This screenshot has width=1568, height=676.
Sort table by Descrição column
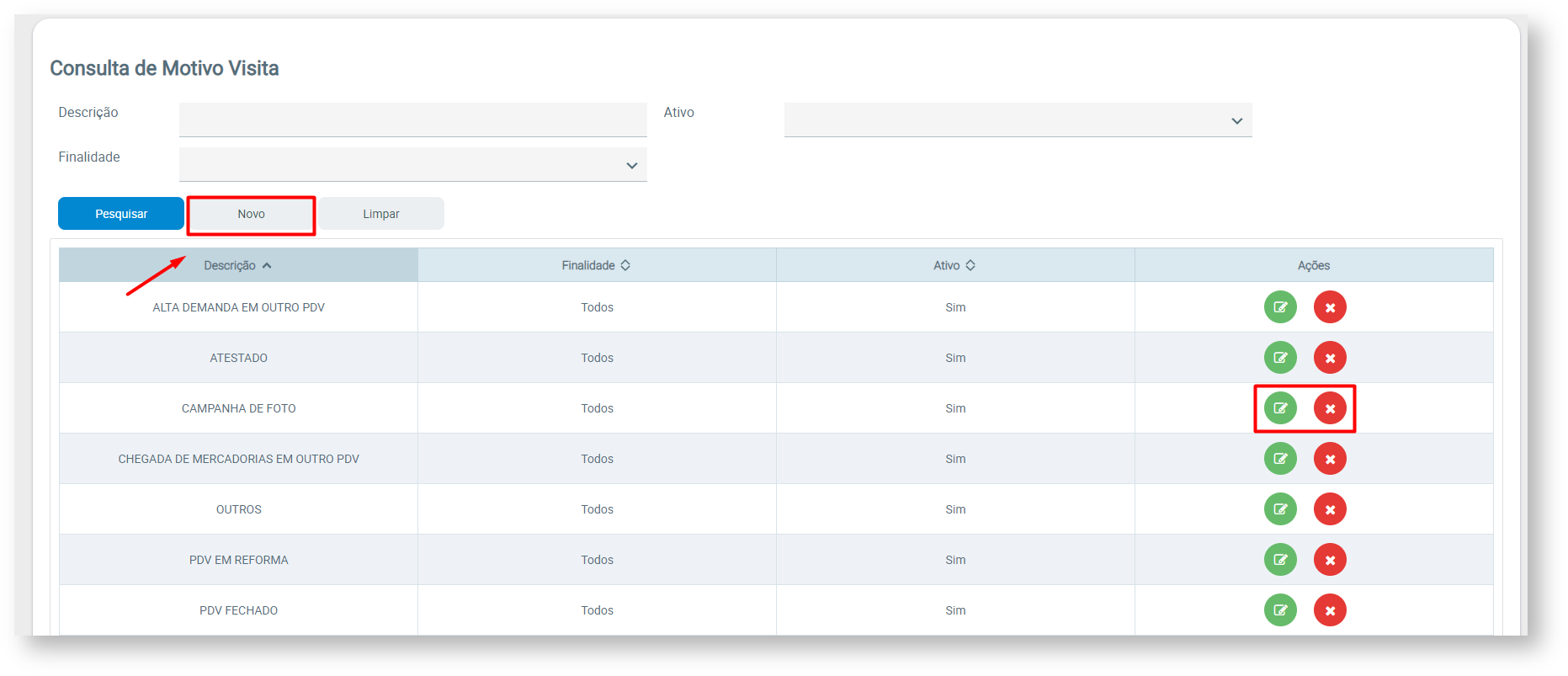click(x=238, y=265)
